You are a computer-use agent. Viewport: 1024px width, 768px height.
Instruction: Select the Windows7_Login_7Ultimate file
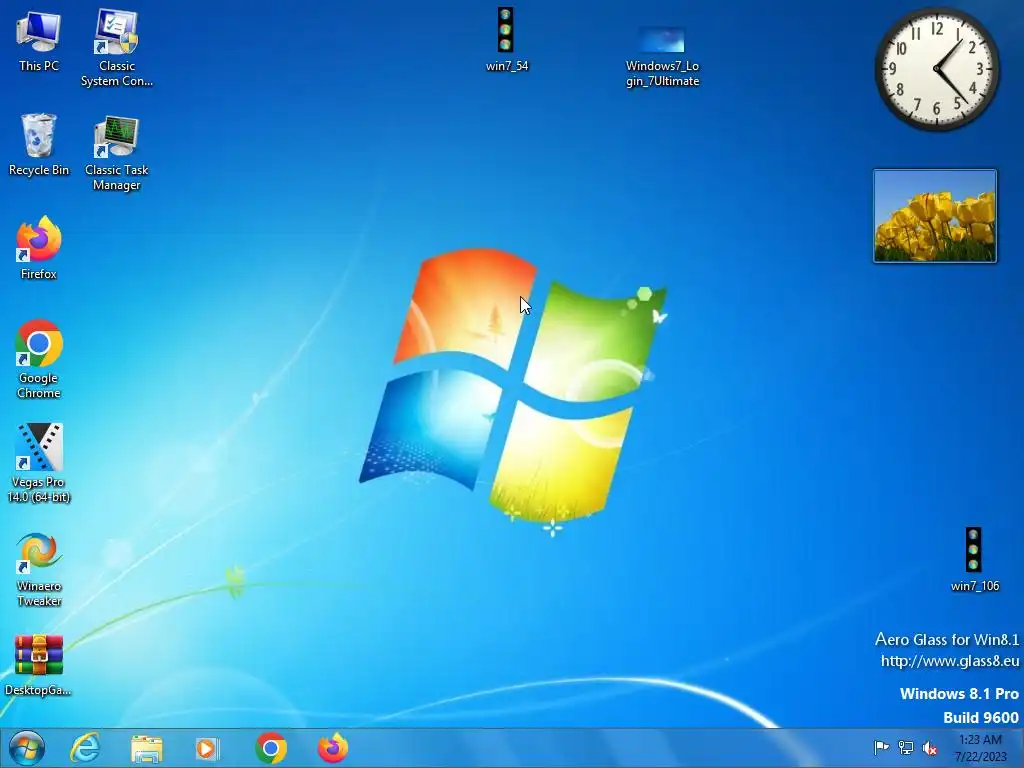point(662,56)
